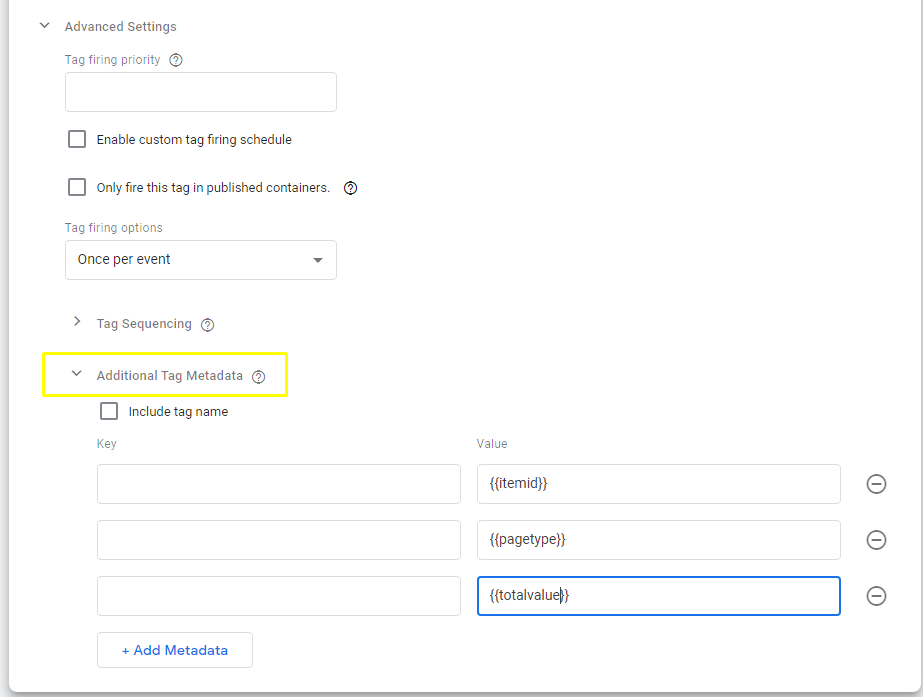Screen dimensions: 923x697
Task: Check Only fire this tag in published containers
Action: tap(77, 187)
